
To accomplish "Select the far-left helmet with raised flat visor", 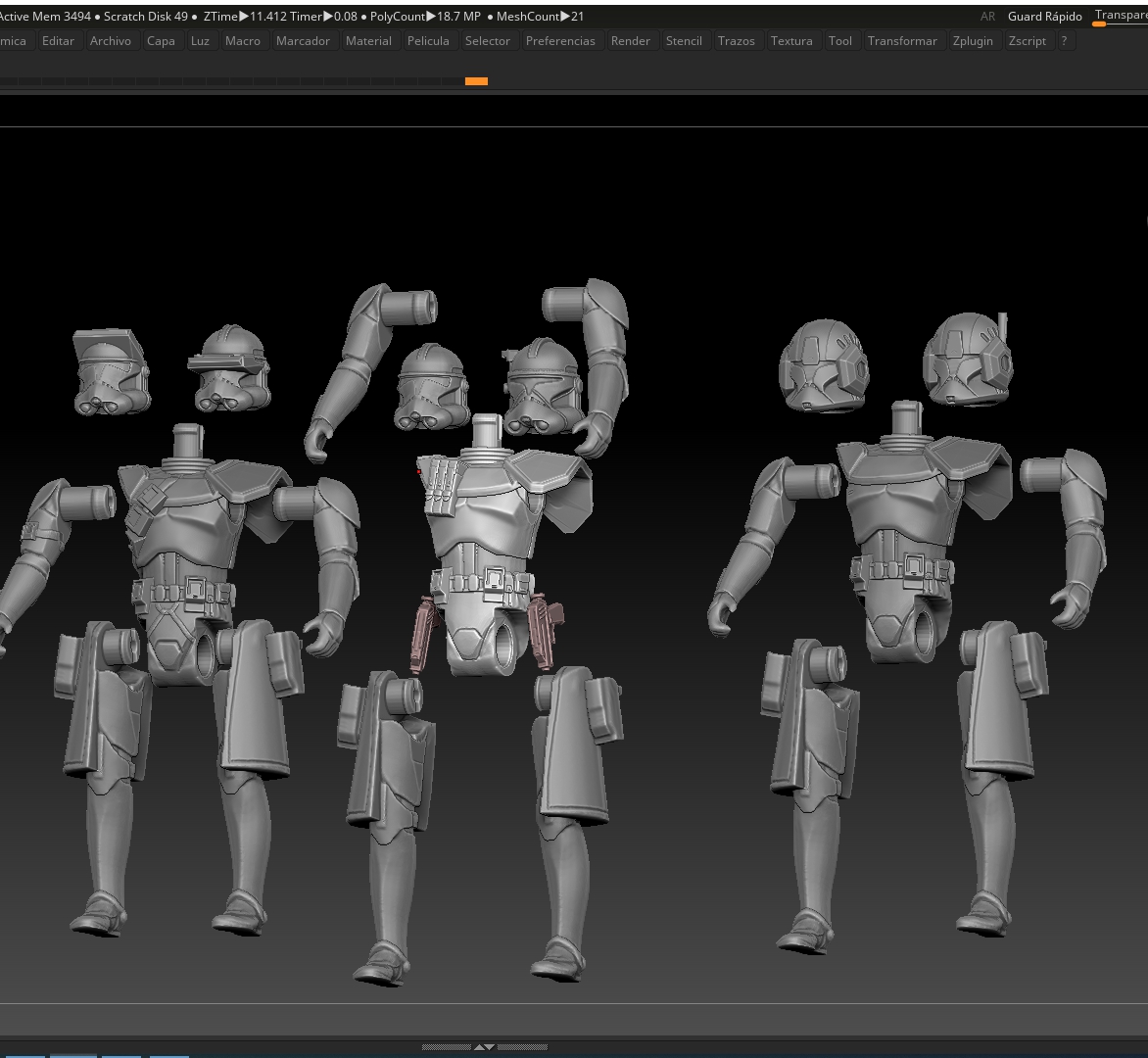I will tap(112, 372).
